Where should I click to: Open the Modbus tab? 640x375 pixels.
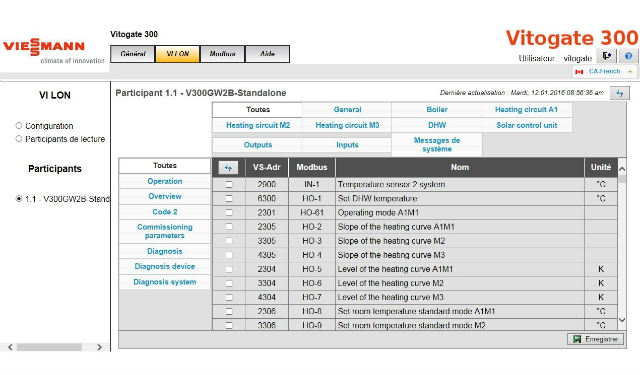tap(222, 54)
